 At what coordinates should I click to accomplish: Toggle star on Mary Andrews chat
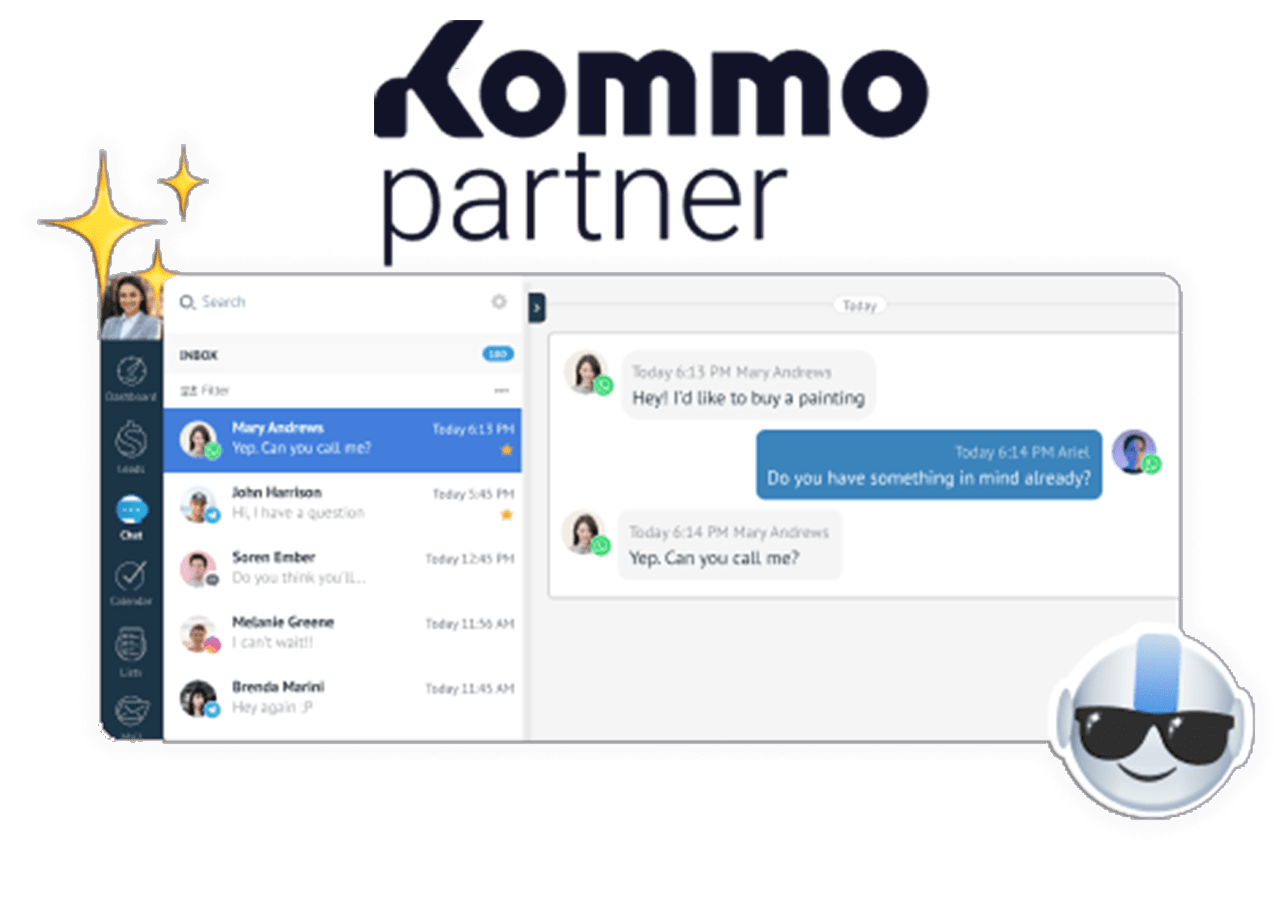tap(506, 450)
